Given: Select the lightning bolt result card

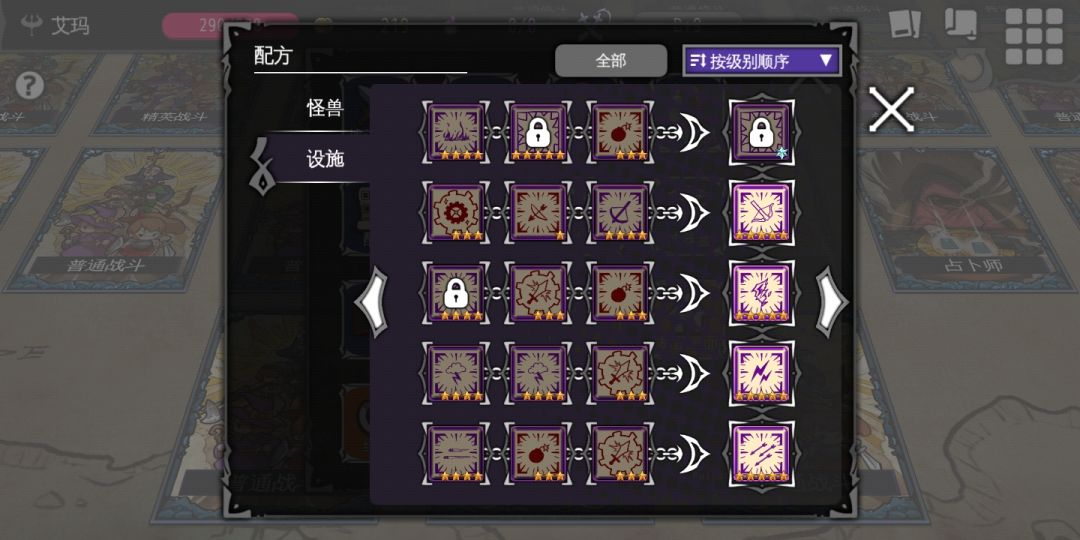Looking at the screenshot, I should (761, 373).
